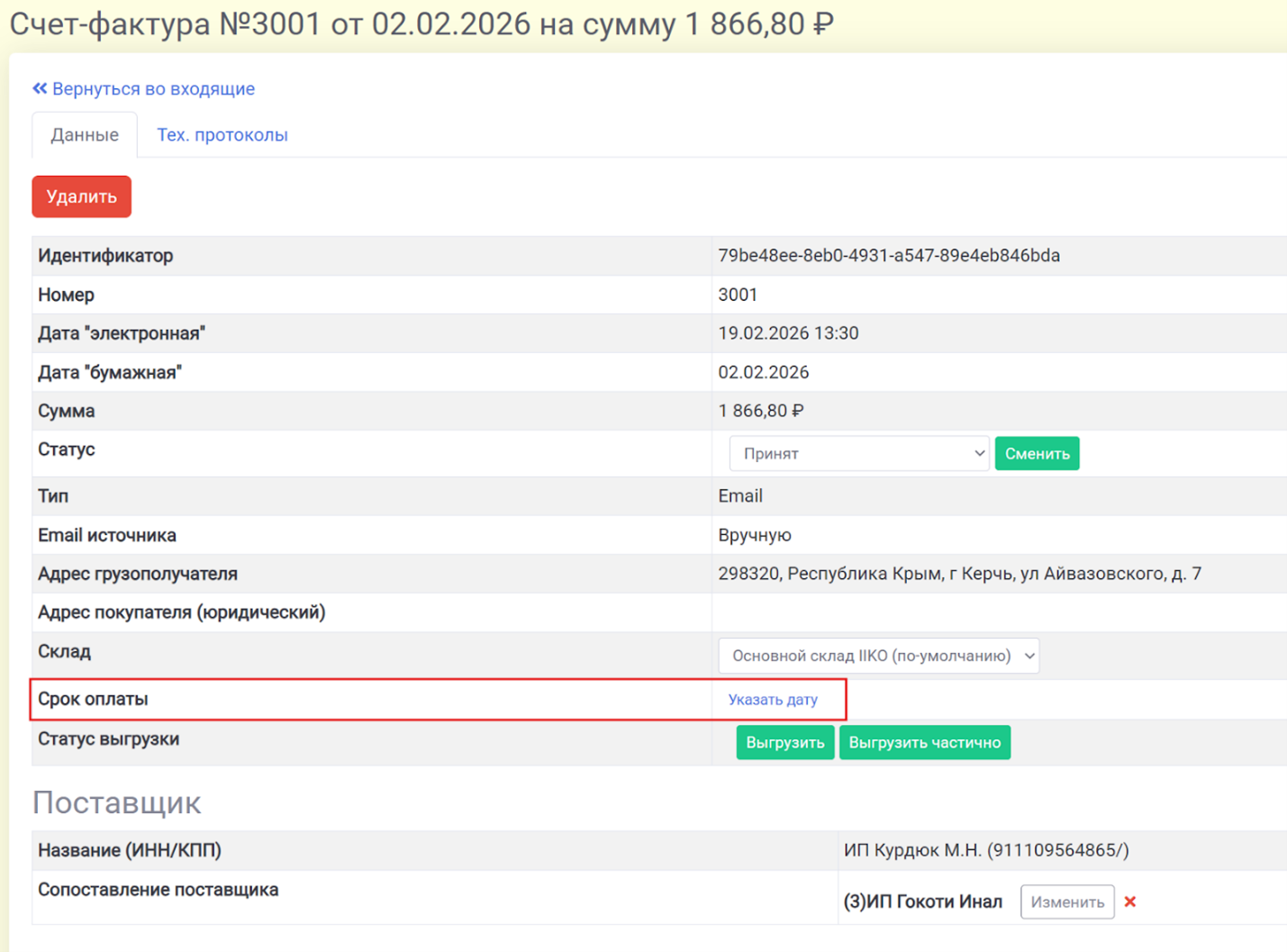This screenshot has height=952, width=1287.
Task: Click the Счет-фактура №3001 page heading
Action: tap(421, 24)
